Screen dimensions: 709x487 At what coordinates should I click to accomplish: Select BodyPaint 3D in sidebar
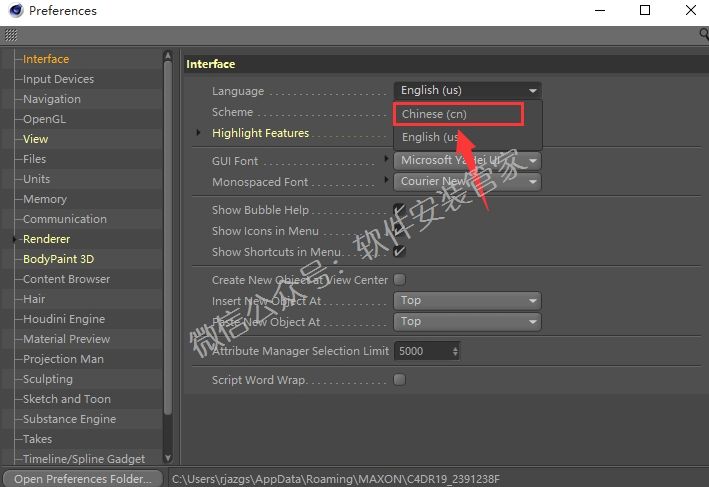pos(58,259)
